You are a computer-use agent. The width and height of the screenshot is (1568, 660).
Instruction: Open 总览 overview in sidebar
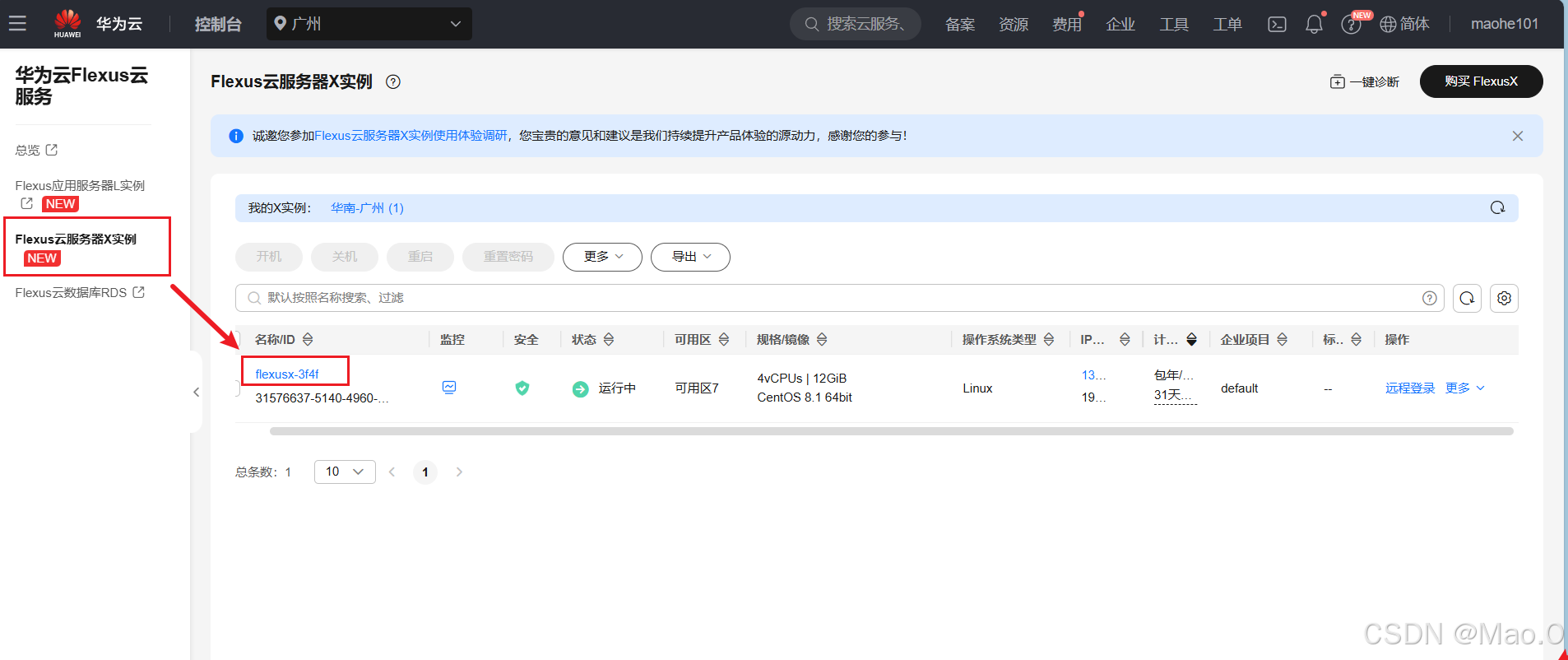coord(36,150)
